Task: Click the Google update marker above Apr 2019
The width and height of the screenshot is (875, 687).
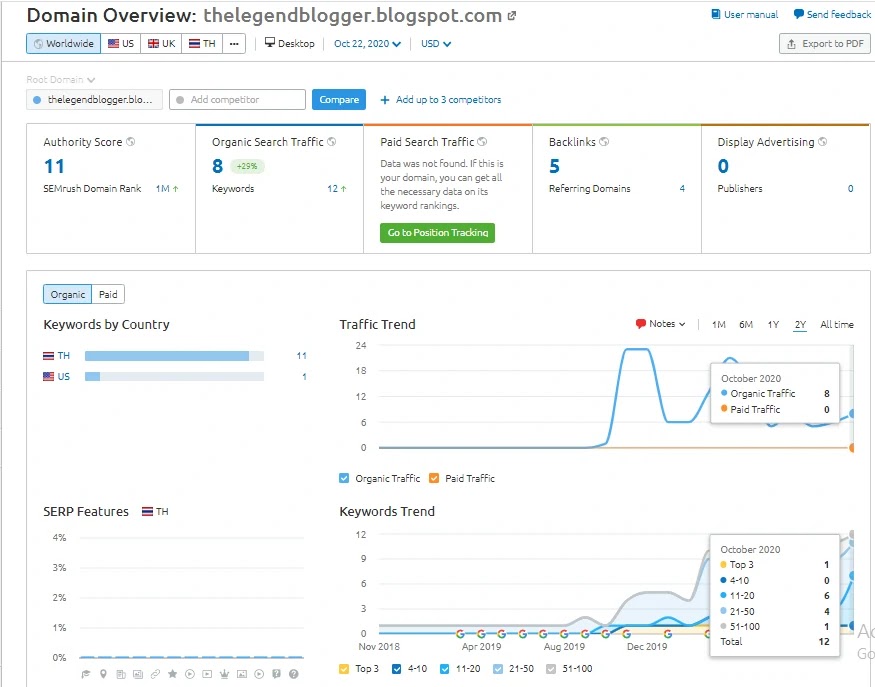Action: pyautogui.click(x=481, y=634)
